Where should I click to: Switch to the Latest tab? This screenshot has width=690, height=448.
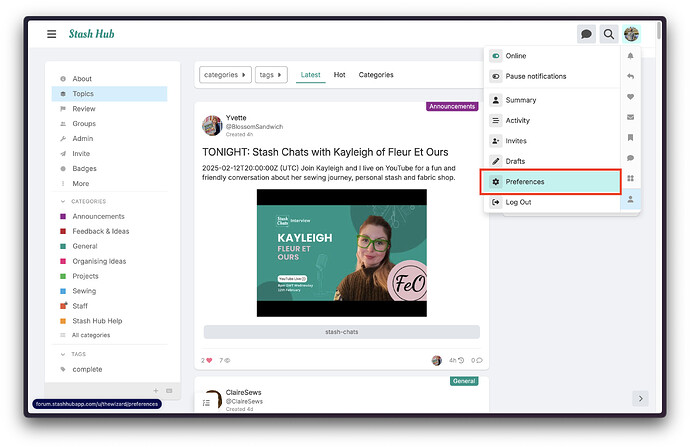[x=310, y=75]
